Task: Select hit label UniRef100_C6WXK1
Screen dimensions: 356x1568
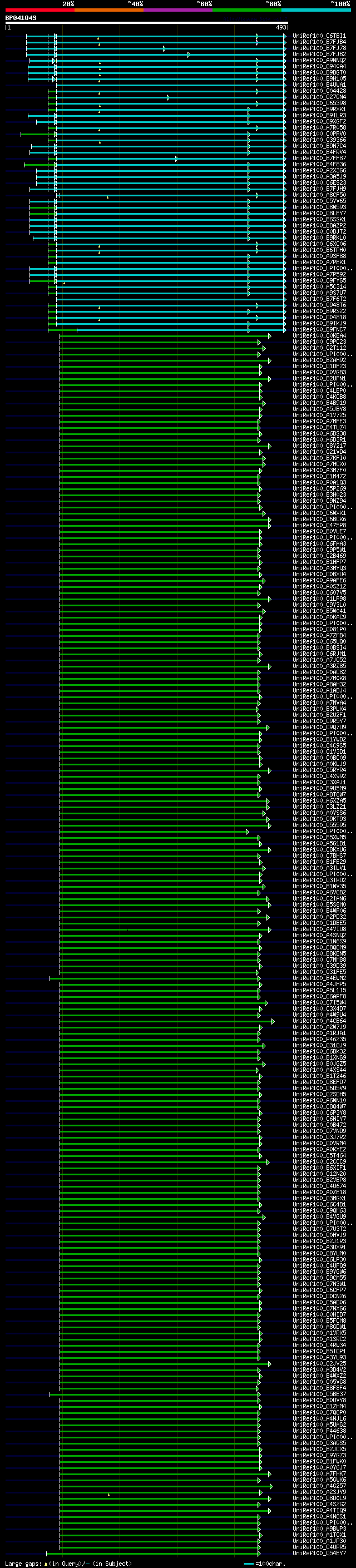Action: 319,513
